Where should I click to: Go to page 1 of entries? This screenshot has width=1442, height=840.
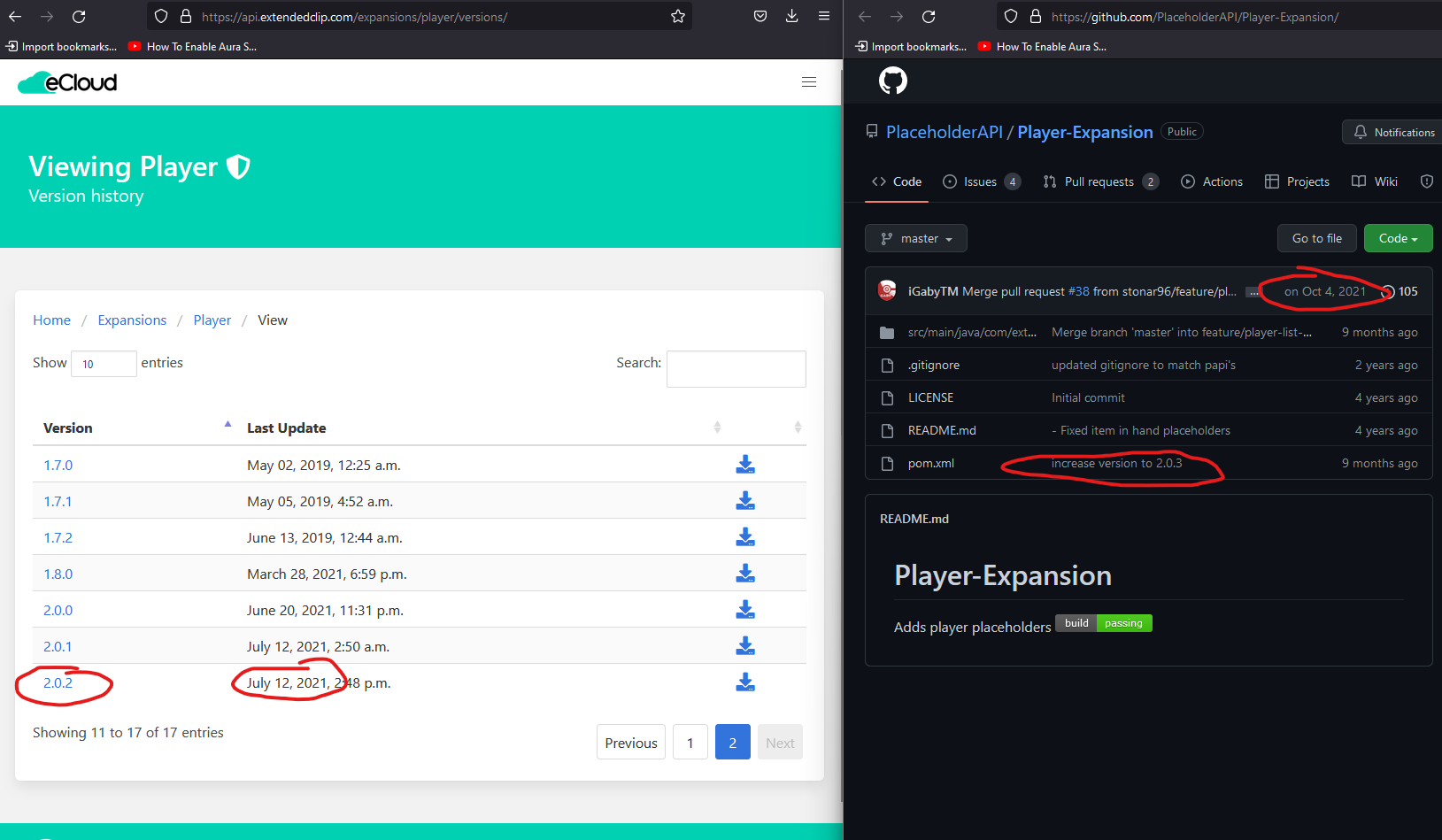click(690, 742)
